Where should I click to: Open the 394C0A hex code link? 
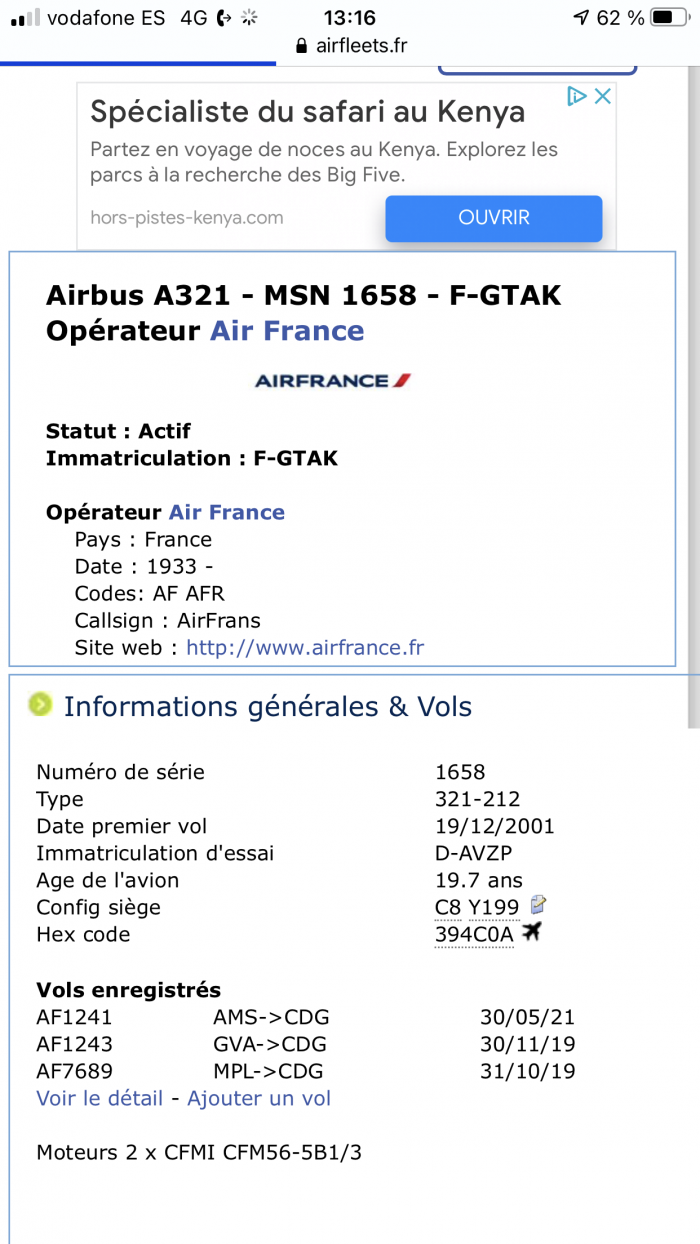(474, 935)
